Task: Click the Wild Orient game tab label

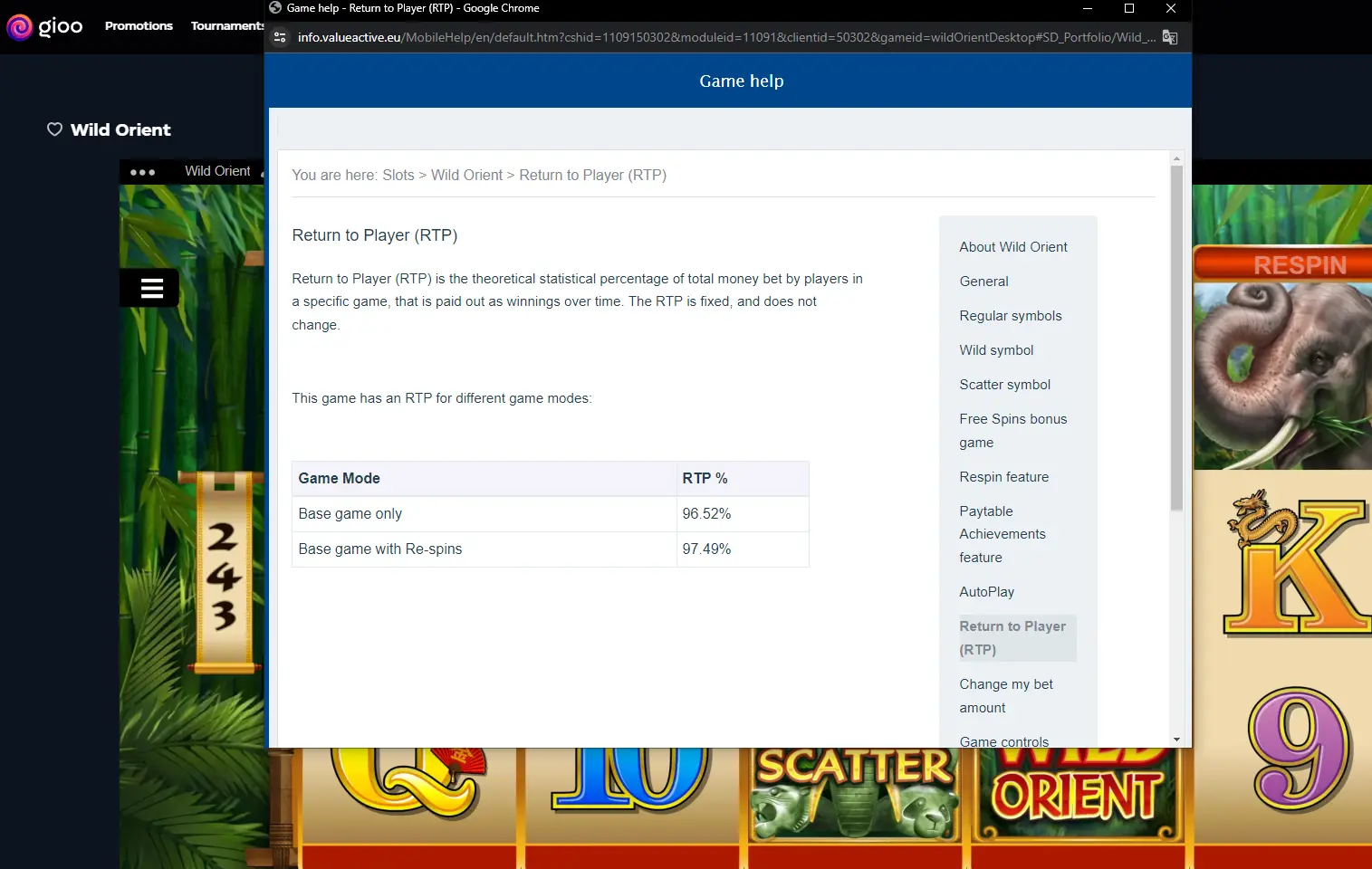Action: pyautogui.click(x=217, y=171)
